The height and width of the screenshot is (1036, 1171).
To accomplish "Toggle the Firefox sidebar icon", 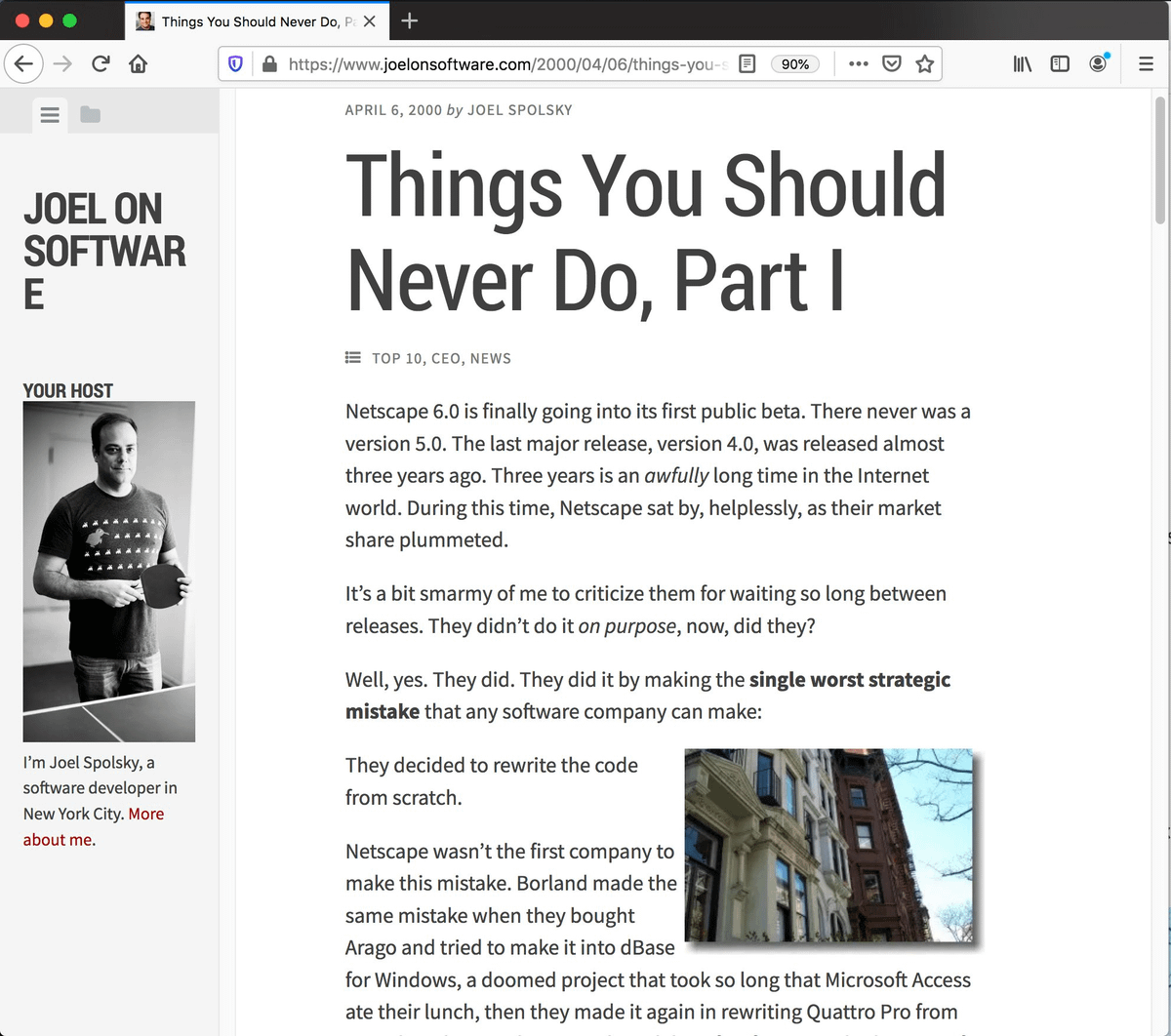I will coord(1060,64).
